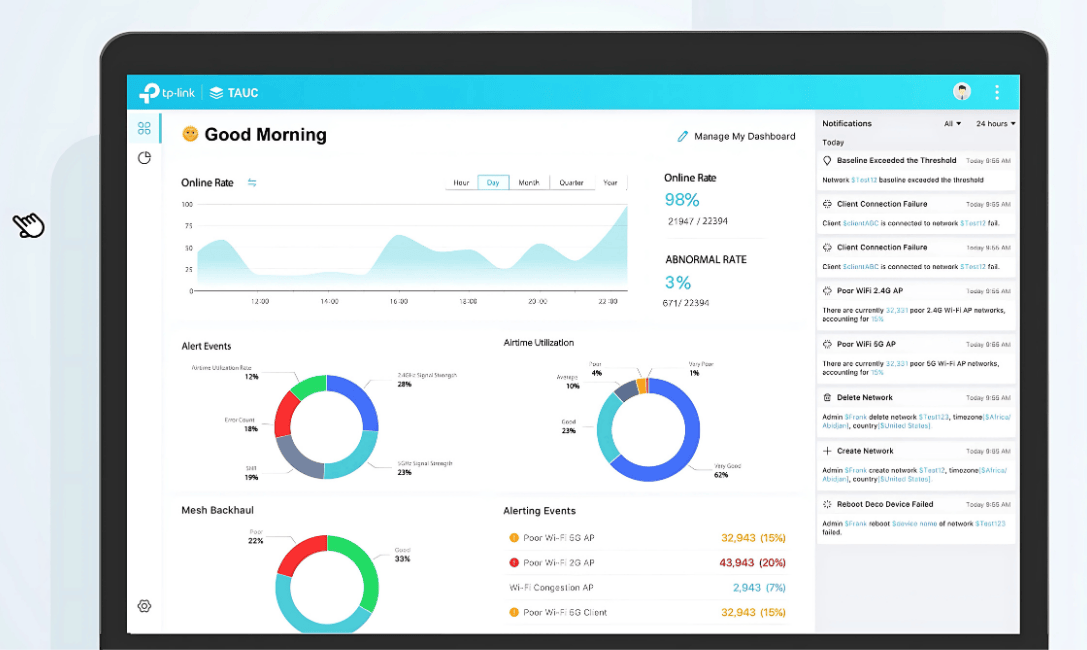
Task: Select the Day time range tab
Action: pyautogui.click(x=493, y=183)
